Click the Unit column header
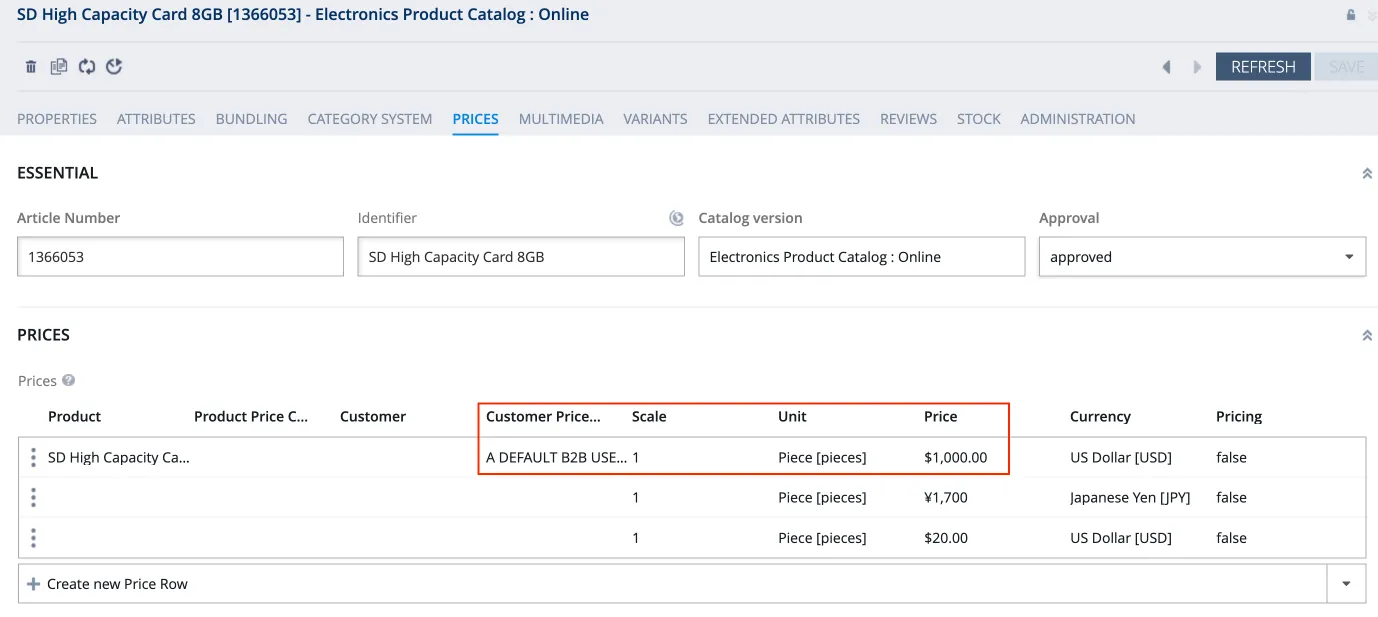The height and width of the screenshot is (617, 1378). 792,416
